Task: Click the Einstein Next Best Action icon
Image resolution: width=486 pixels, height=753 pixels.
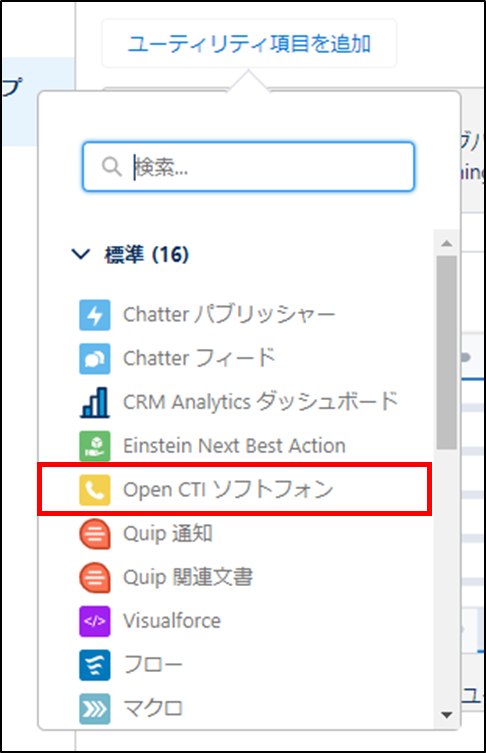Action: click(95, 446)
